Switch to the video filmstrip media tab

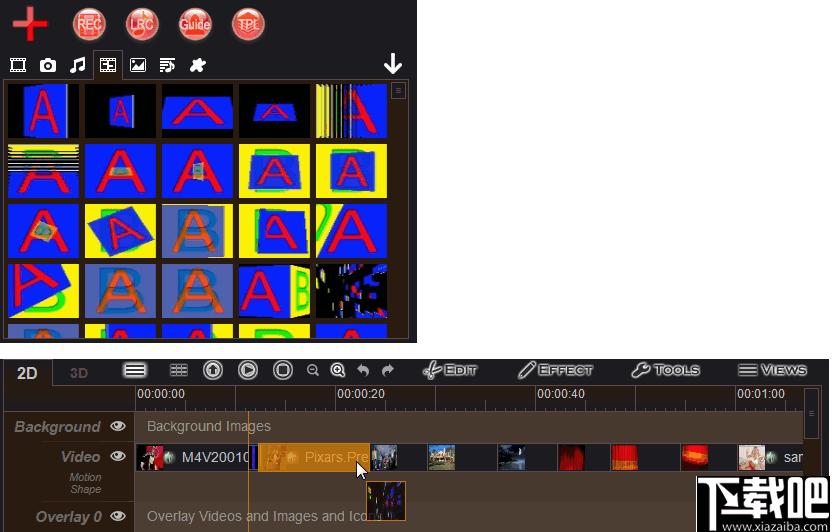coord(18,65)
